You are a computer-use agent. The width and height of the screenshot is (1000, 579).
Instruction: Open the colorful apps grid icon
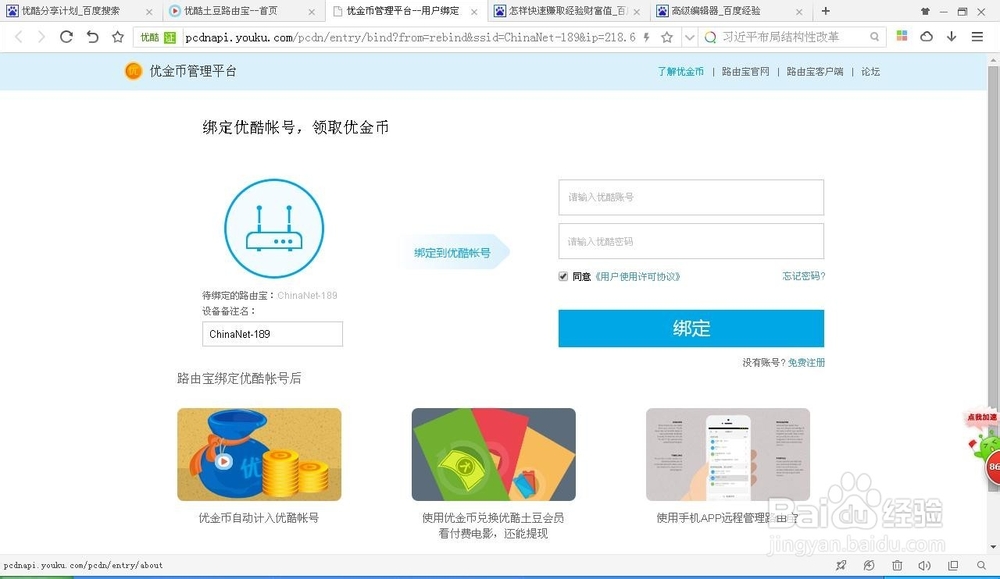pyautogui.click(x=902, y=36)
